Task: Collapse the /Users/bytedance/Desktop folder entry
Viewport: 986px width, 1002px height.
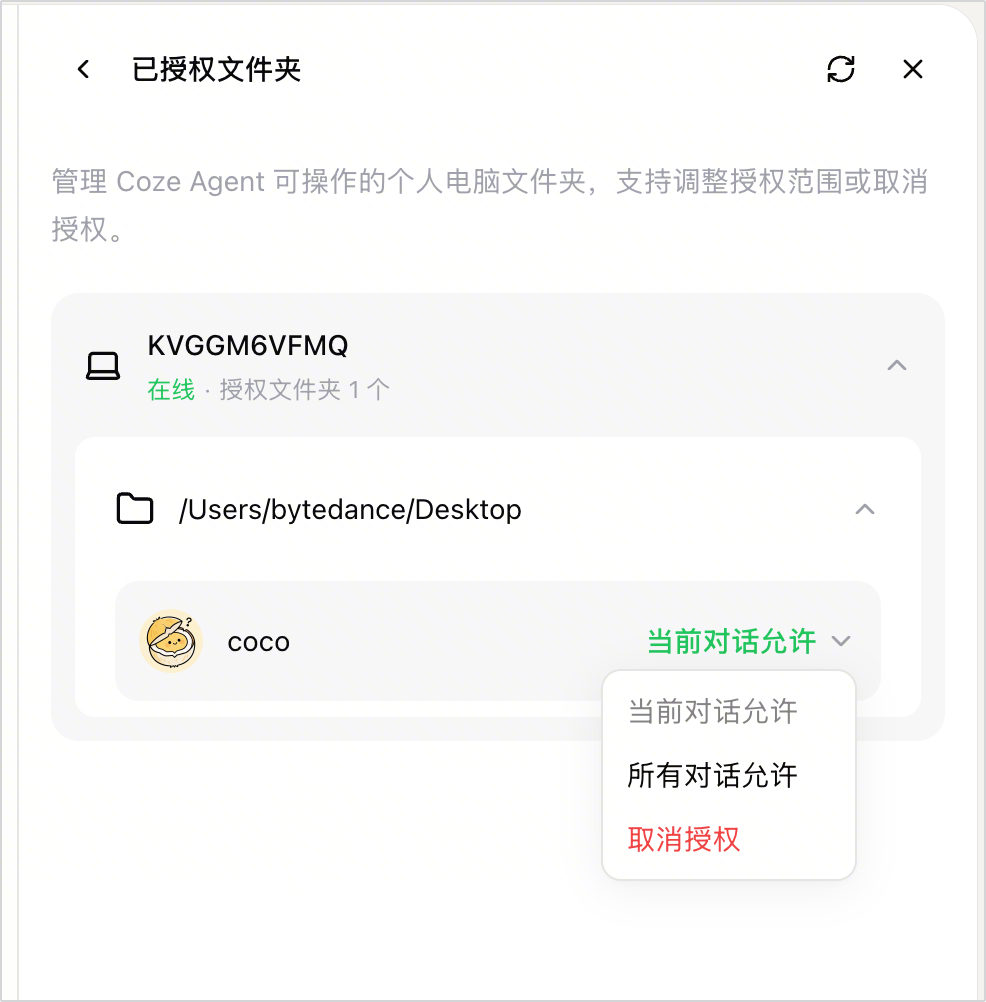Action: (865, 509)
